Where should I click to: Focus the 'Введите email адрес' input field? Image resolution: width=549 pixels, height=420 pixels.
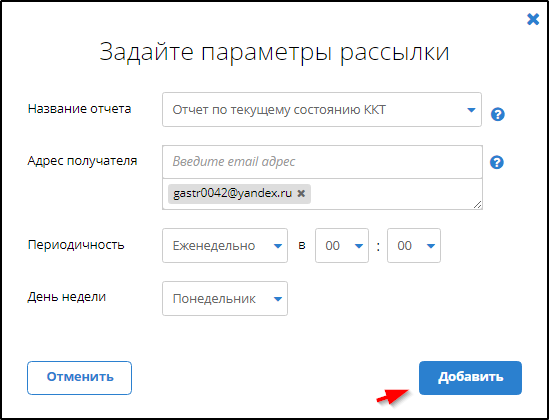tap(322, 162)
